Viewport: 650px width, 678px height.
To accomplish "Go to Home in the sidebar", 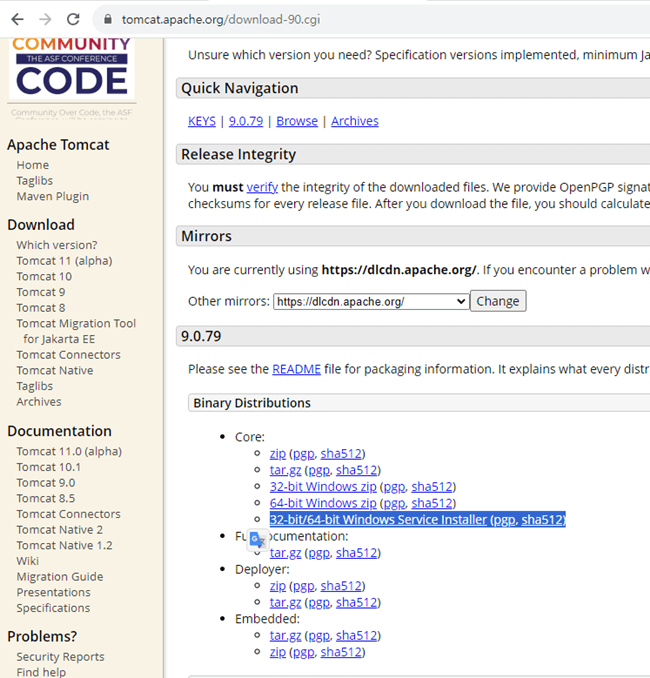I will coord(33,165).
